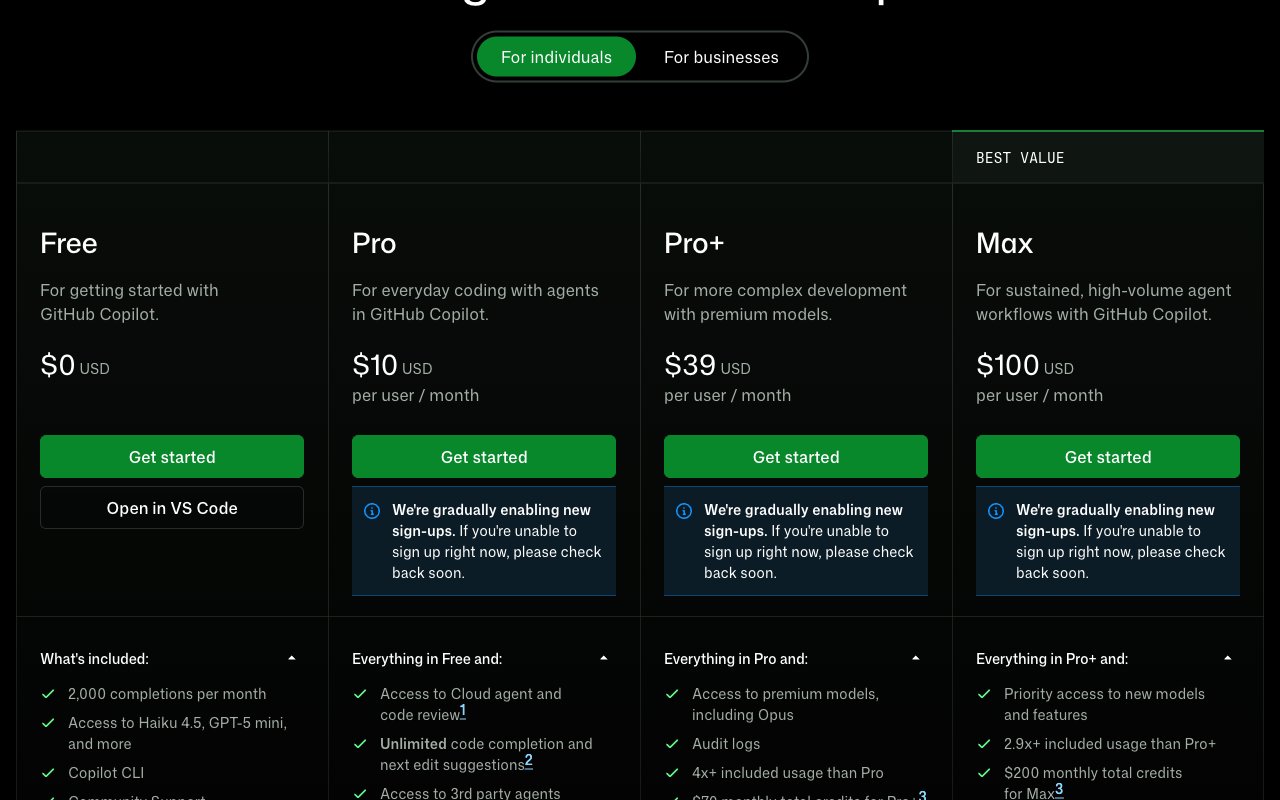The height and width of the screenshot is (800, 1280).
Task: Open footnote 3 after credits for Max
Action: 1059,790
